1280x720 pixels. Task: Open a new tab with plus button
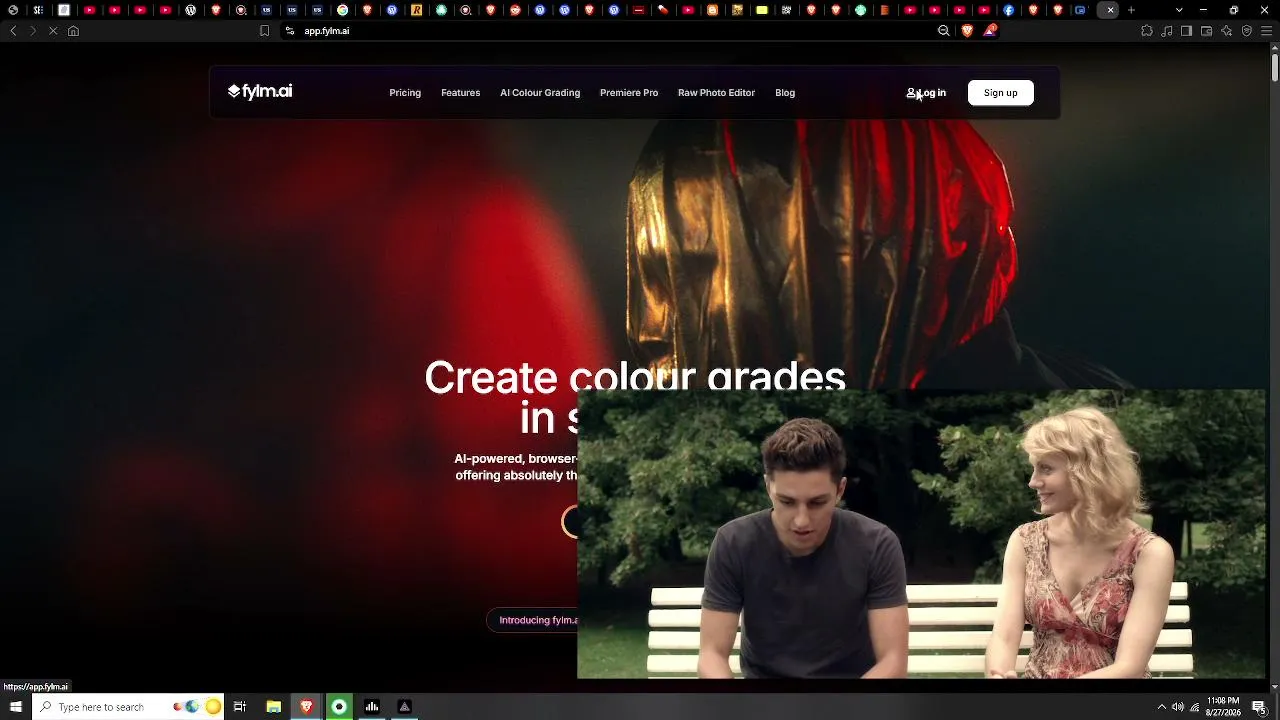click(1131, 10)
